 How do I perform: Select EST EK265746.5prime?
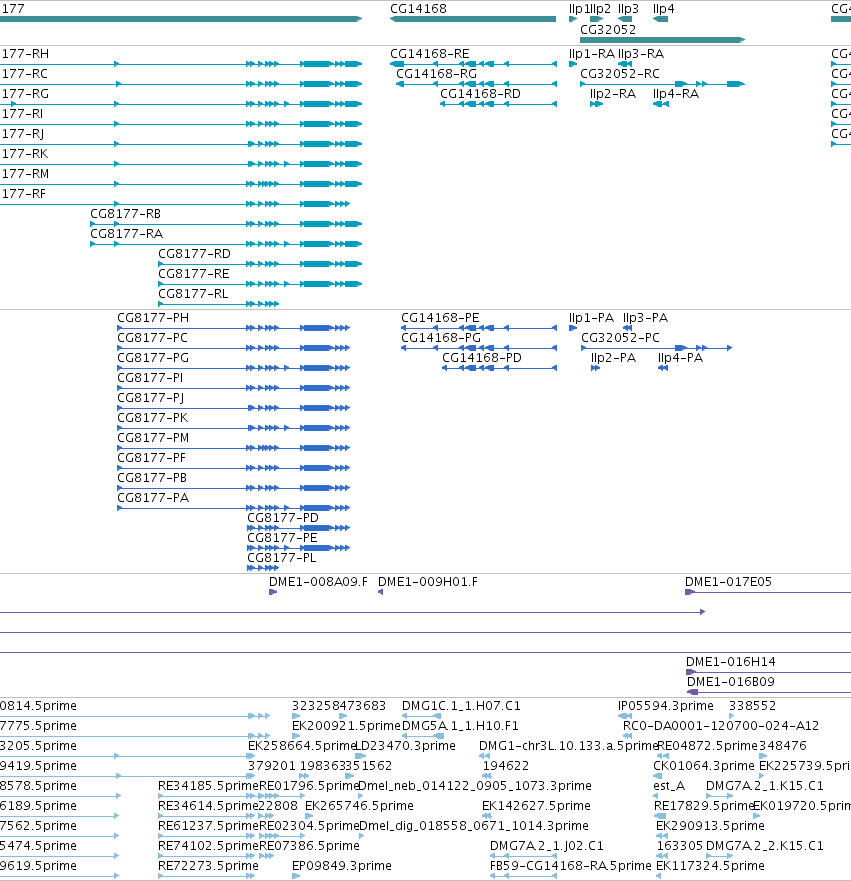coord(359,806)
